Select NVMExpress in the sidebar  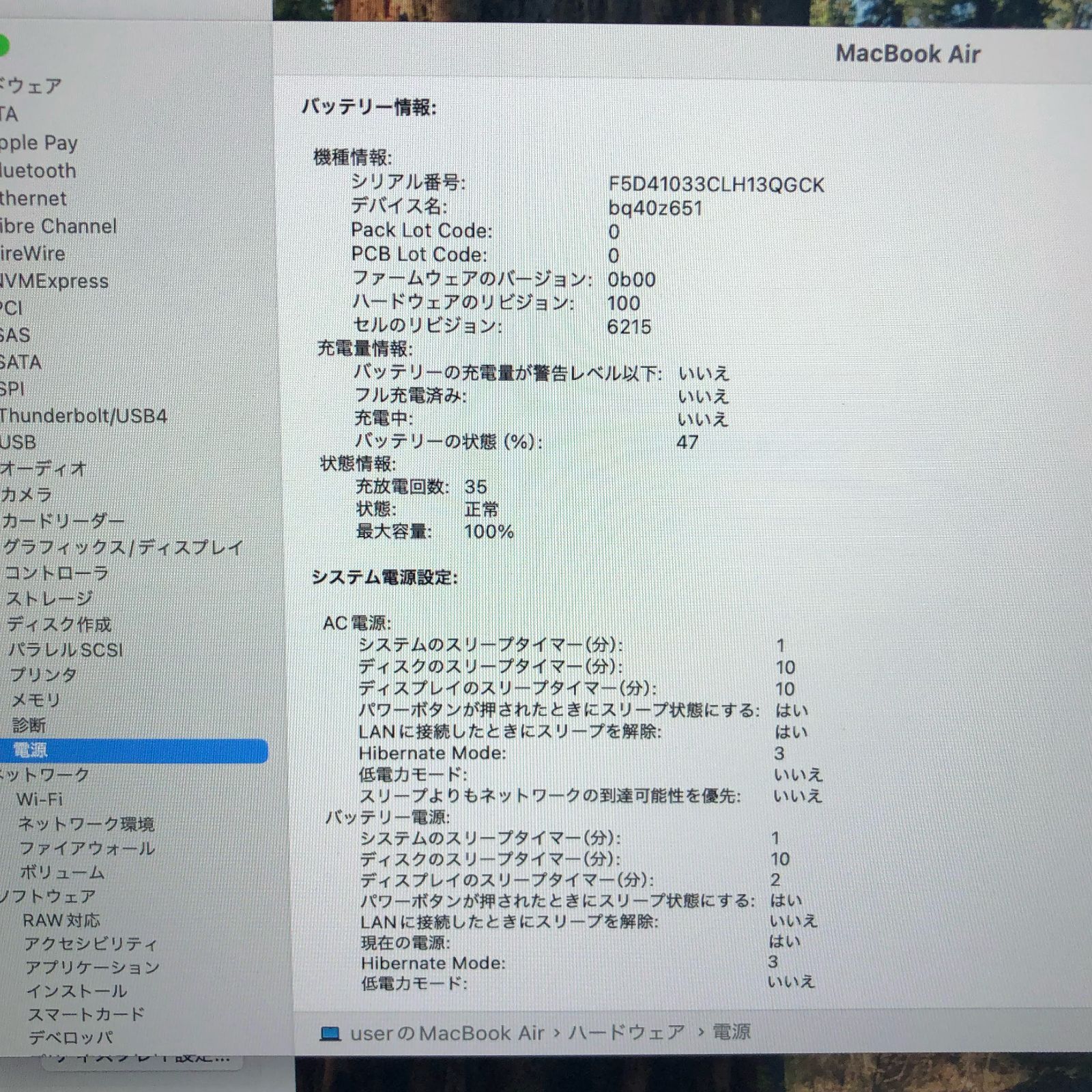point(55,281)
